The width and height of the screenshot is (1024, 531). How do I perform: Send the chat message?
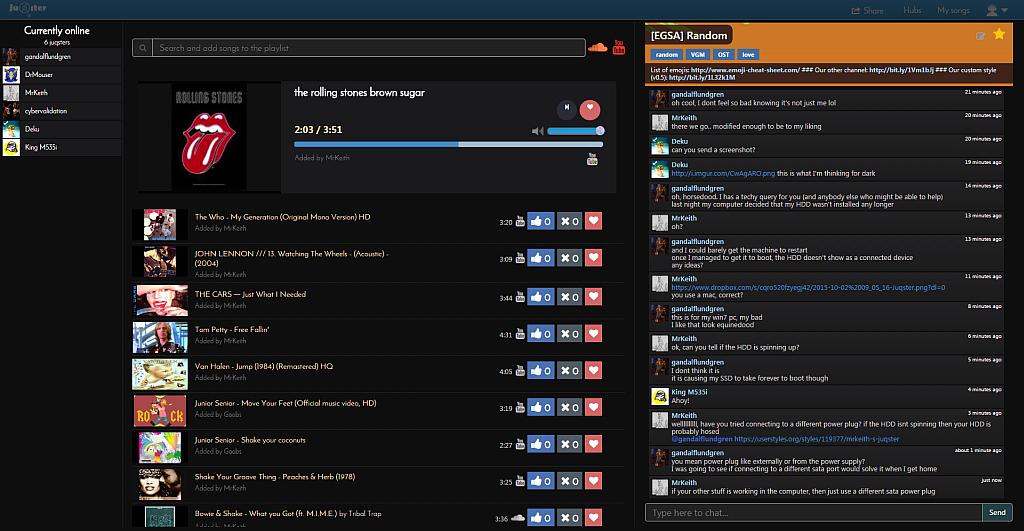997,513
